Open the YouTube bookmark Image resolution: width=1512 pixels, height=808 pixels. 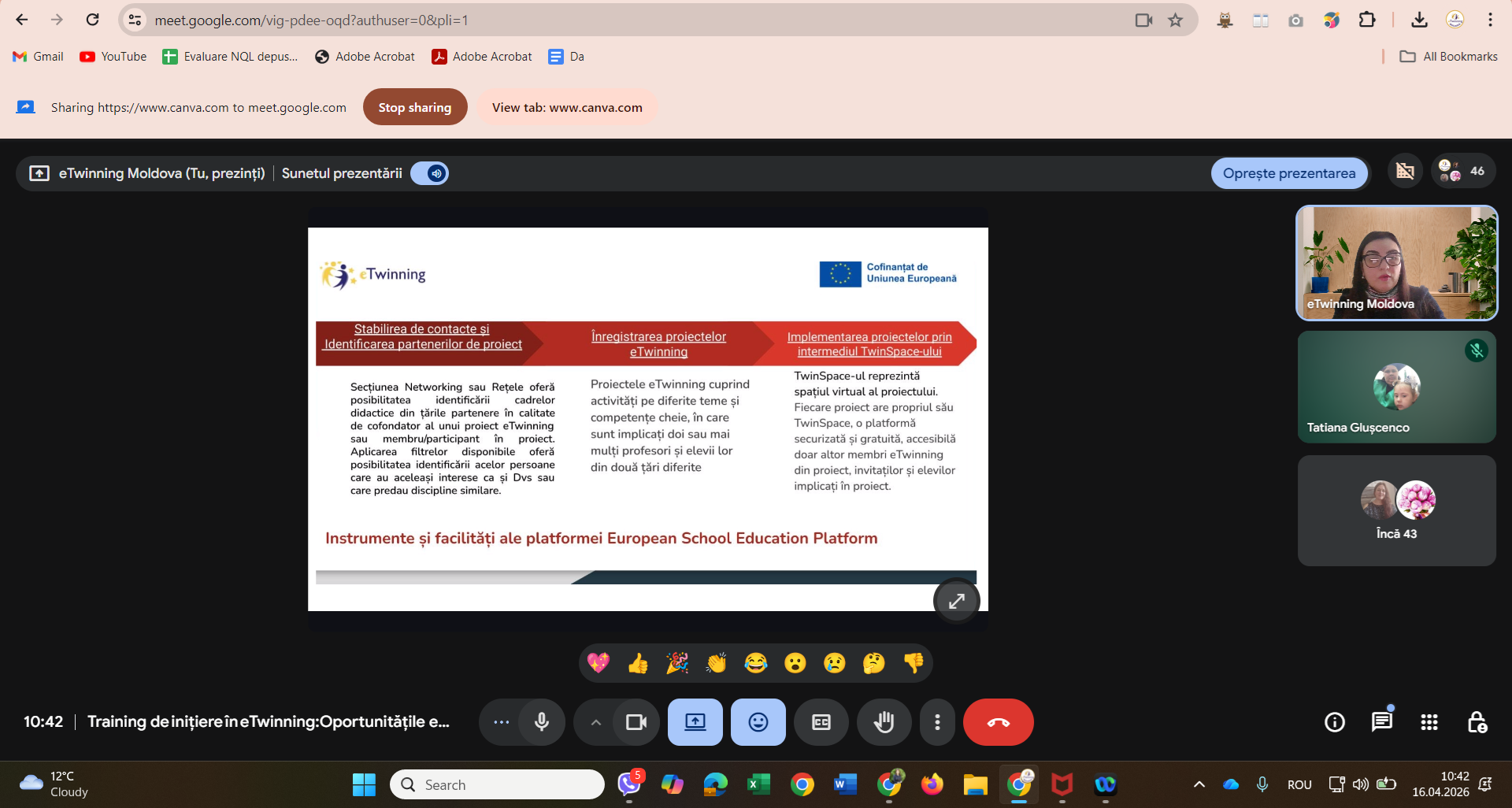(x=113, y=57)
